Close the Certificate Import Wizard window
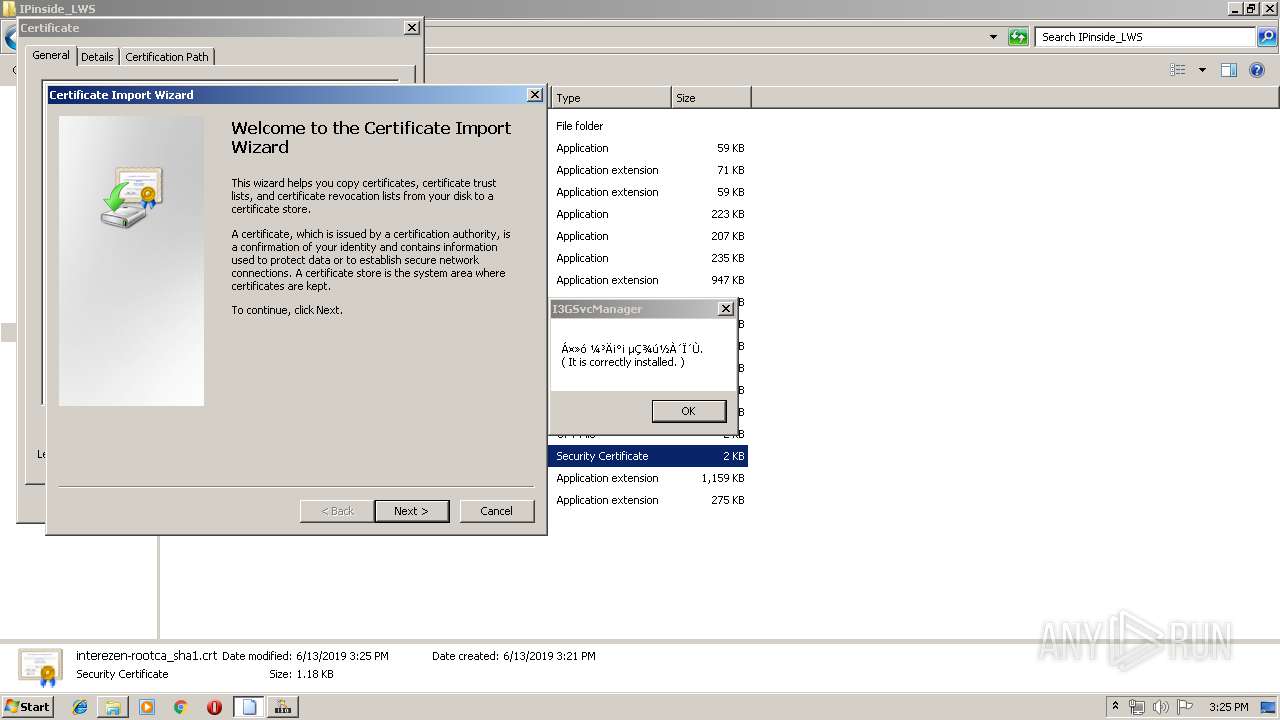This screenshot has width=1280, height=720. point(535,95)
